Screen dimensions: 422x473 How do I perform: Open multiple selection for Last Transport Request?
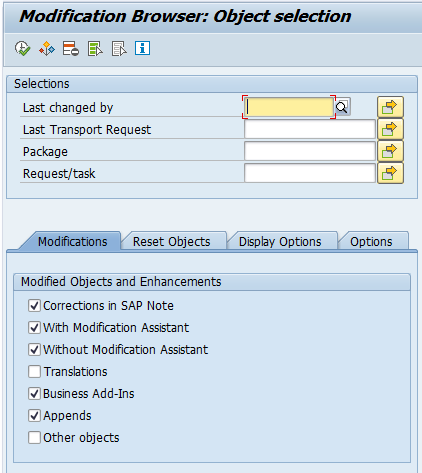(390, 129)
